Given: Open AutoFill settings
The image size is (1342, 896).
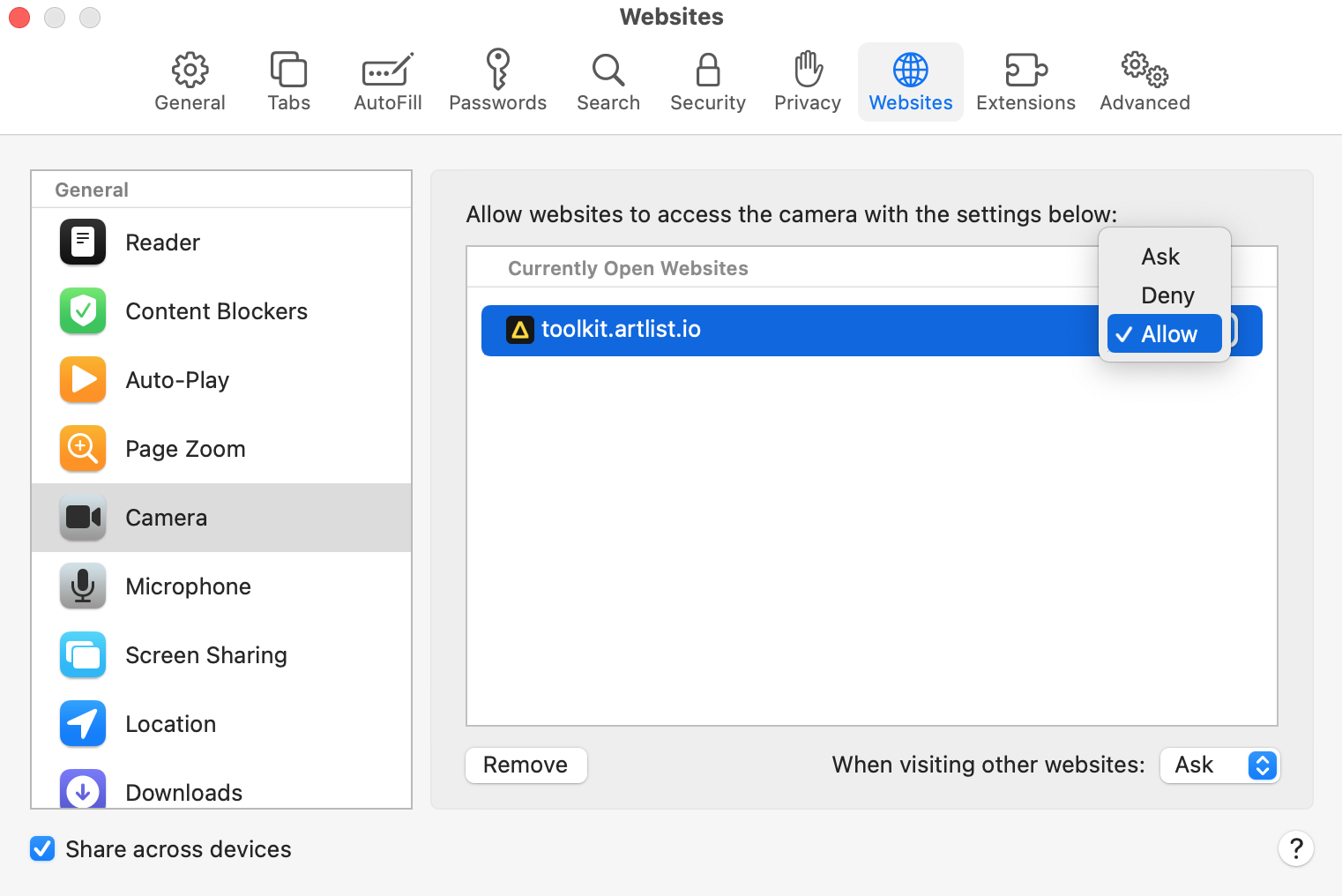Looking at the screenshot, I should click(x=387, y=81).
